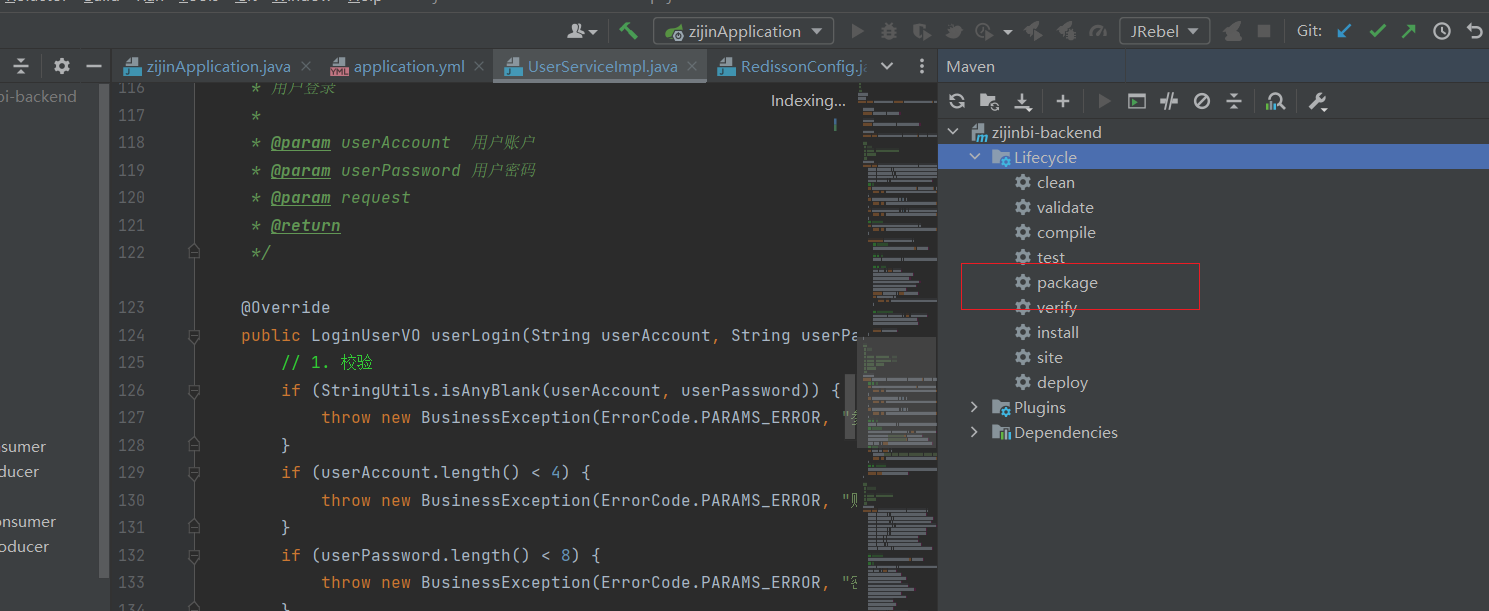Open the zijinApplication run configuration dropdown
This screenshot has height=611, width=1489.
coord(743,31)
